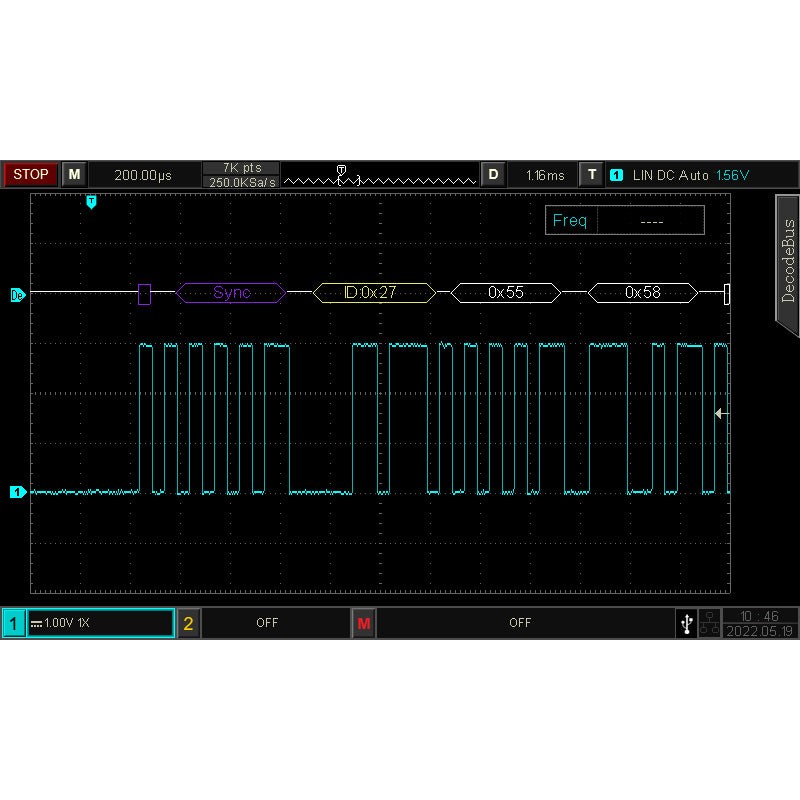This screenshot has width=800, height=800.
Task: Click the De decode bus marker
Action: (x=17, y=295)
